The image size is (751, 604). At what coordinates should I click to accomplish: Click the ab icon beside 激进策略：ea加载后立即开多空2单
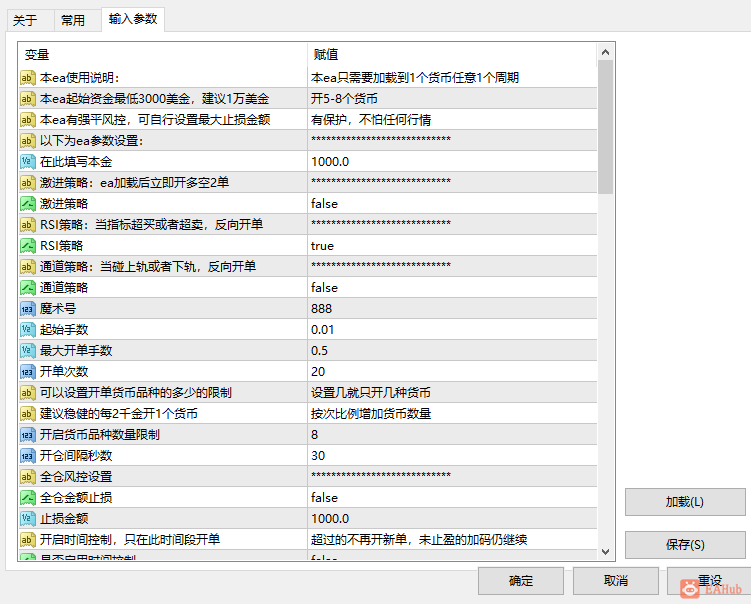pos(28,182)
